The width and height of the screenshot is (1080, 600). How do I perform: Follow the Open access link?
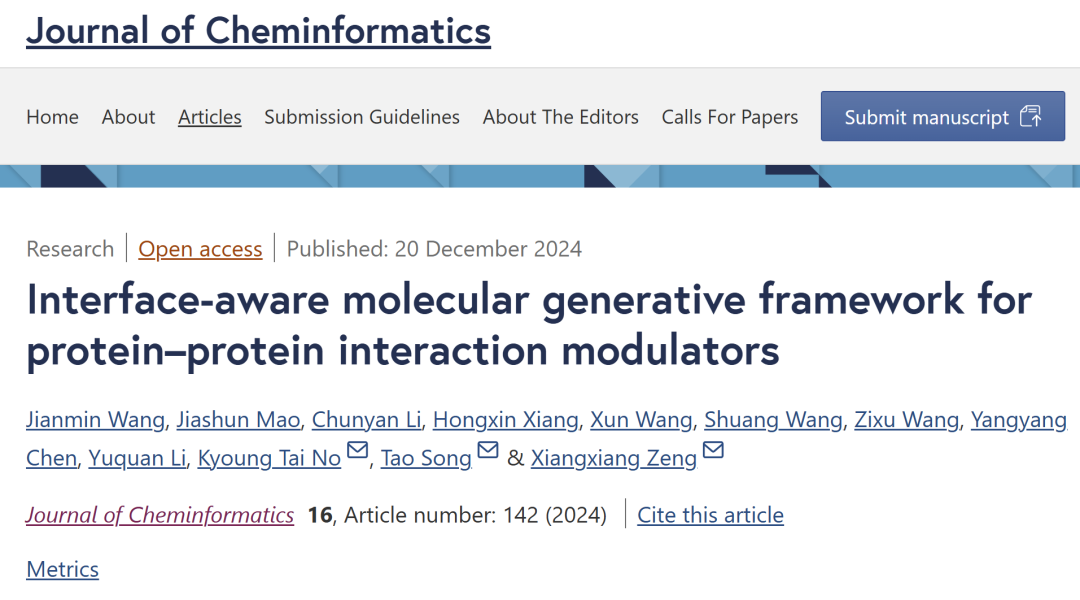coord(200,249)
